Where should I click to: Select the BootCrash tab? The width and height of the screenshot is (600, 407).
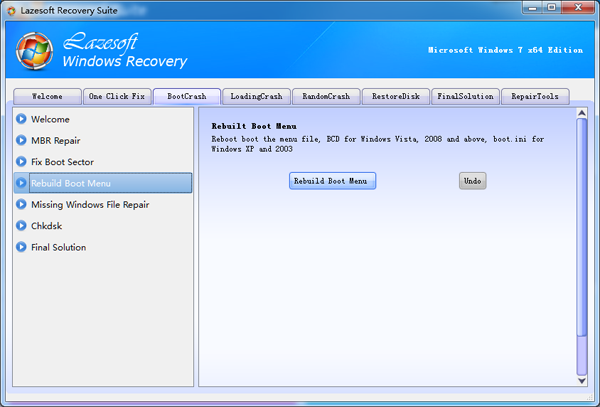(x=187, y=96)
